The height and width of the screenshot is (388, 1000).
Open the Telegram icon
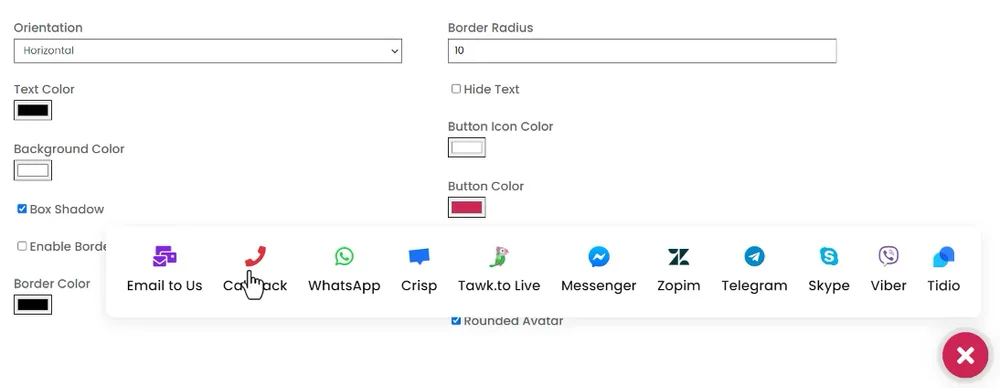coord(754,257)
